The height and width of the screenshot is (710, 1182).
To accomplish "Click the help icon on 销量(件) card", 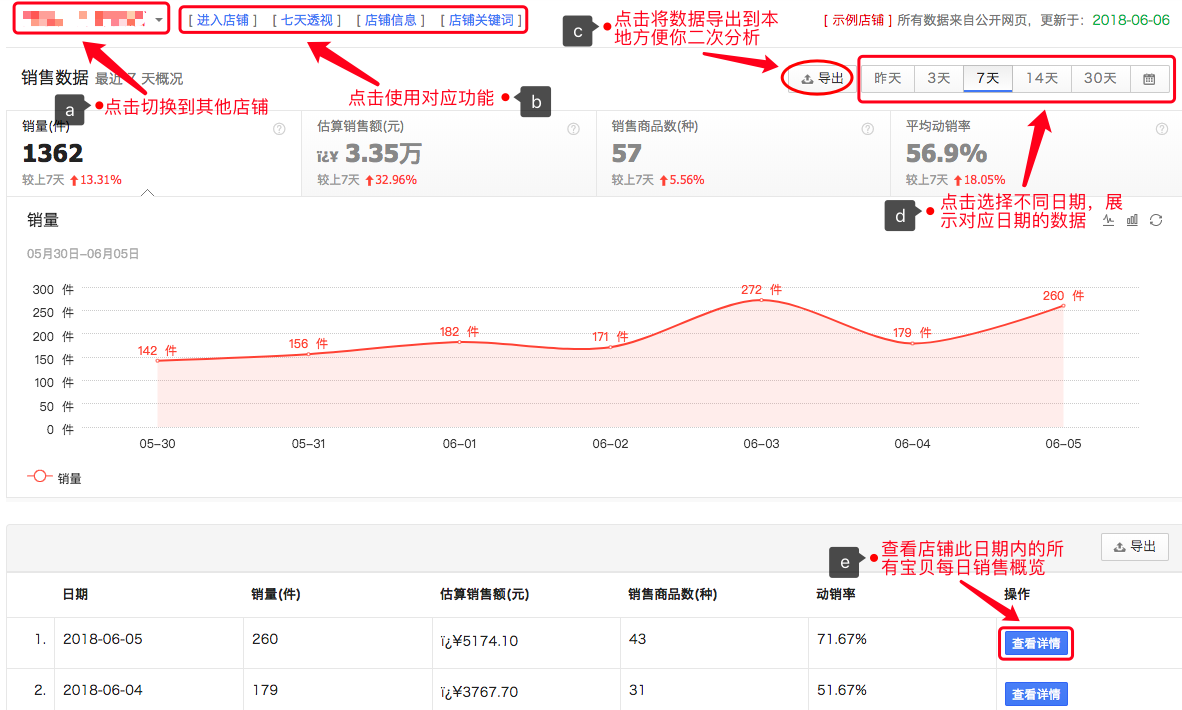I will 279,129.
